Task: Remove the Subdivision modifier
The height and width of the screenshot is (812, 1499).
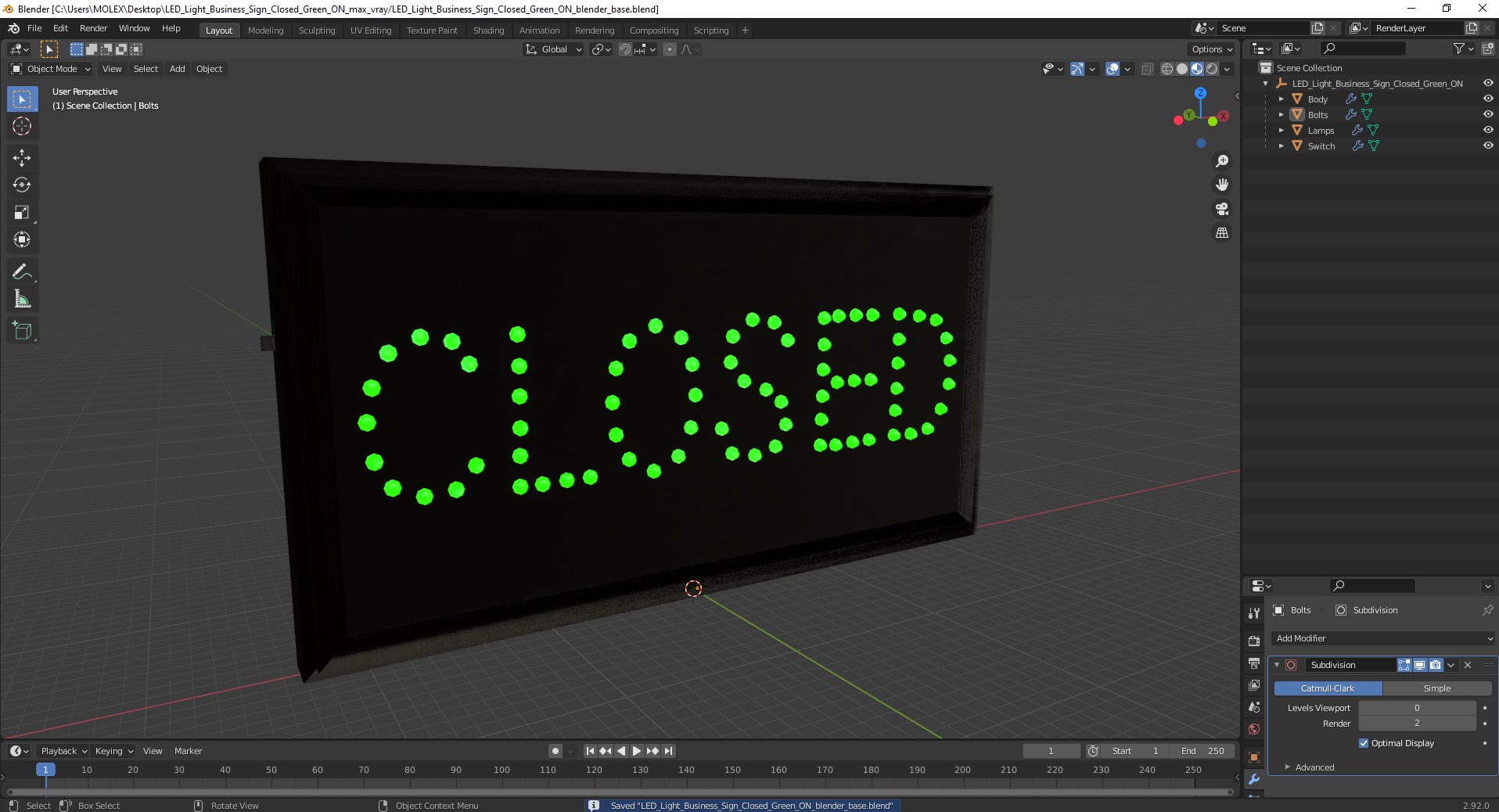Action: 1468,665
